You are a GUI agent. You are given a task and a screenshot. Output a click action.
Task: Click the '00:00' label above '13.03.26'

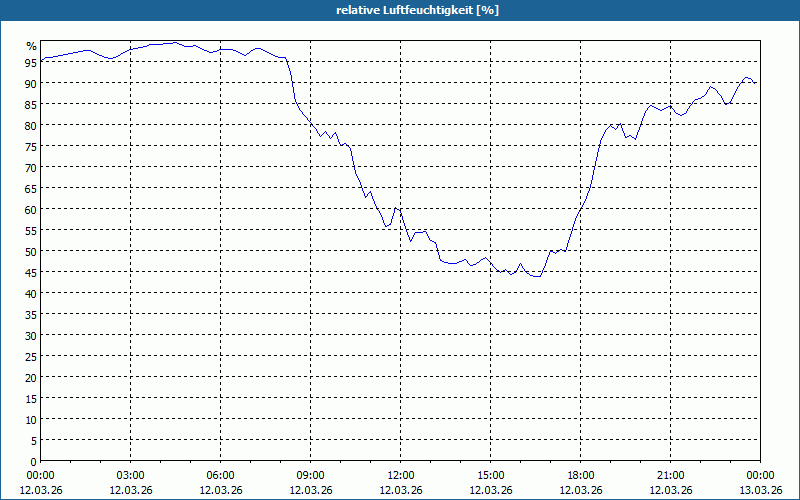click(x=760, y=476)
